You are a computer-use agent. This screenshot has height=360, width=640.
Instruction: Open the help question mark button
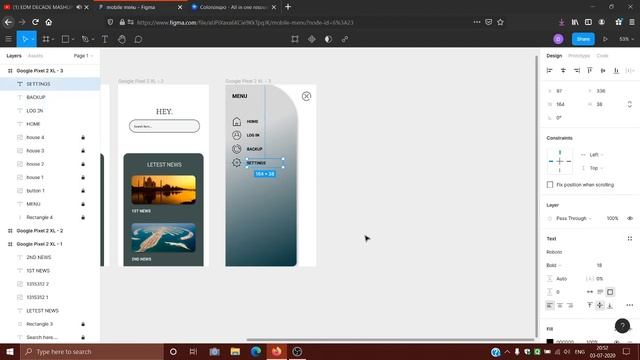(622, 326)
